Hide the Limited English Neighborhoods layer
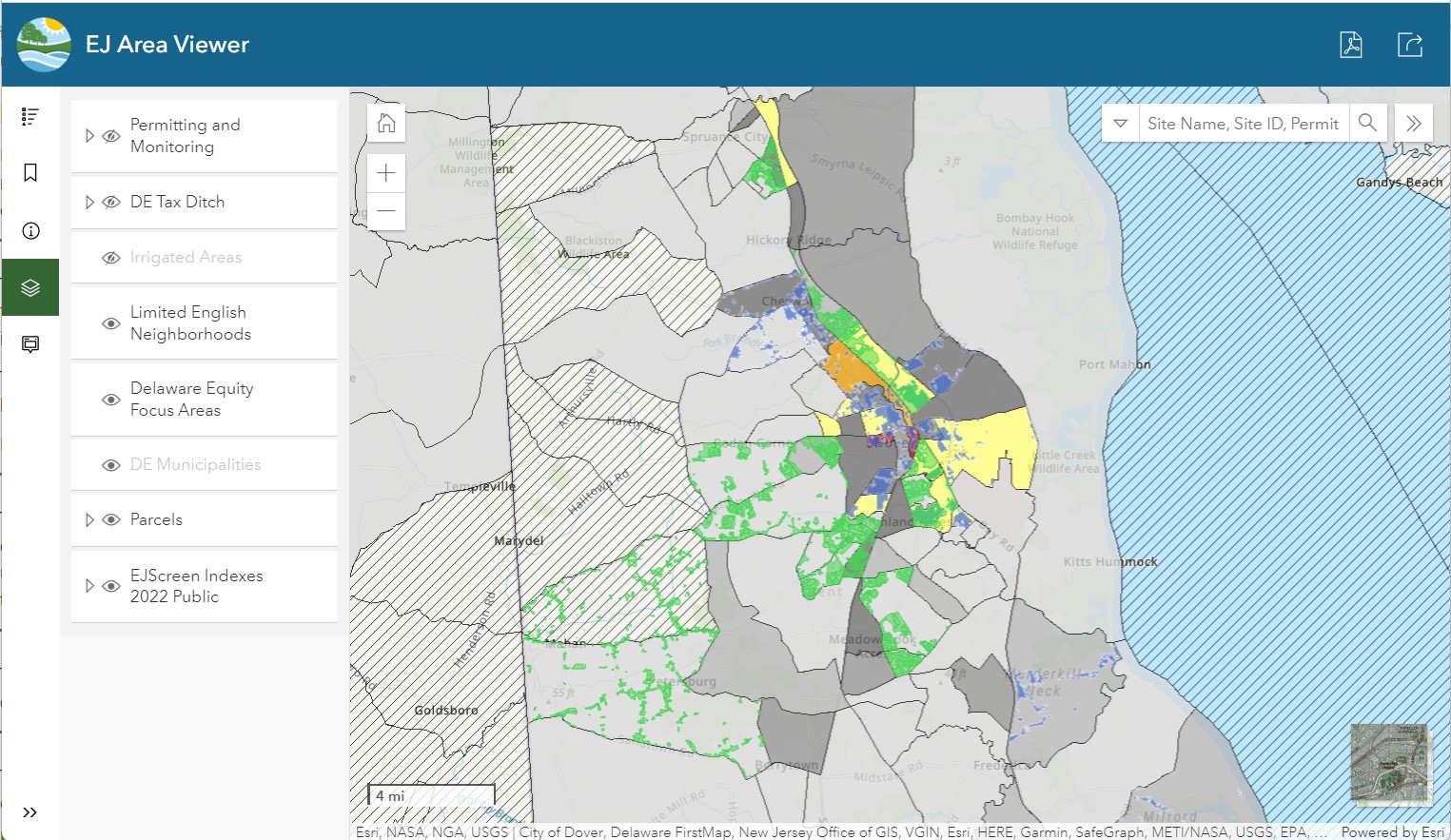1451x840 pixels. 110,322
